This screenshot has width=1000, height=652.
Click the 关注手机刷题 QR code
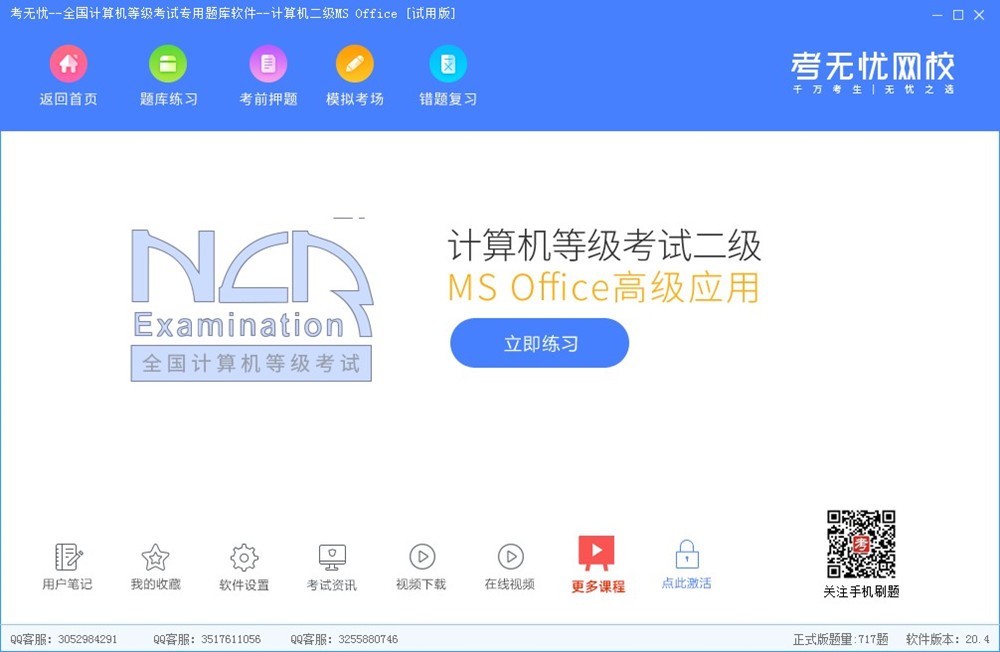(x=861, y=544)
